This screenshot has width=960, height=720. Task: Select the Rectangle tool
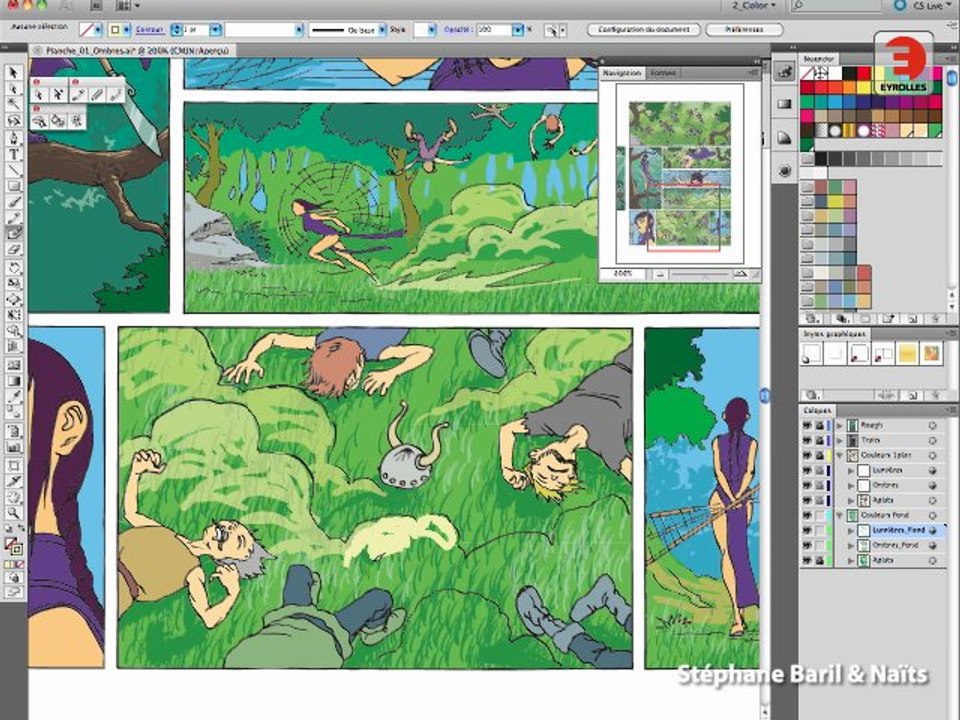[x=14, y=186]
